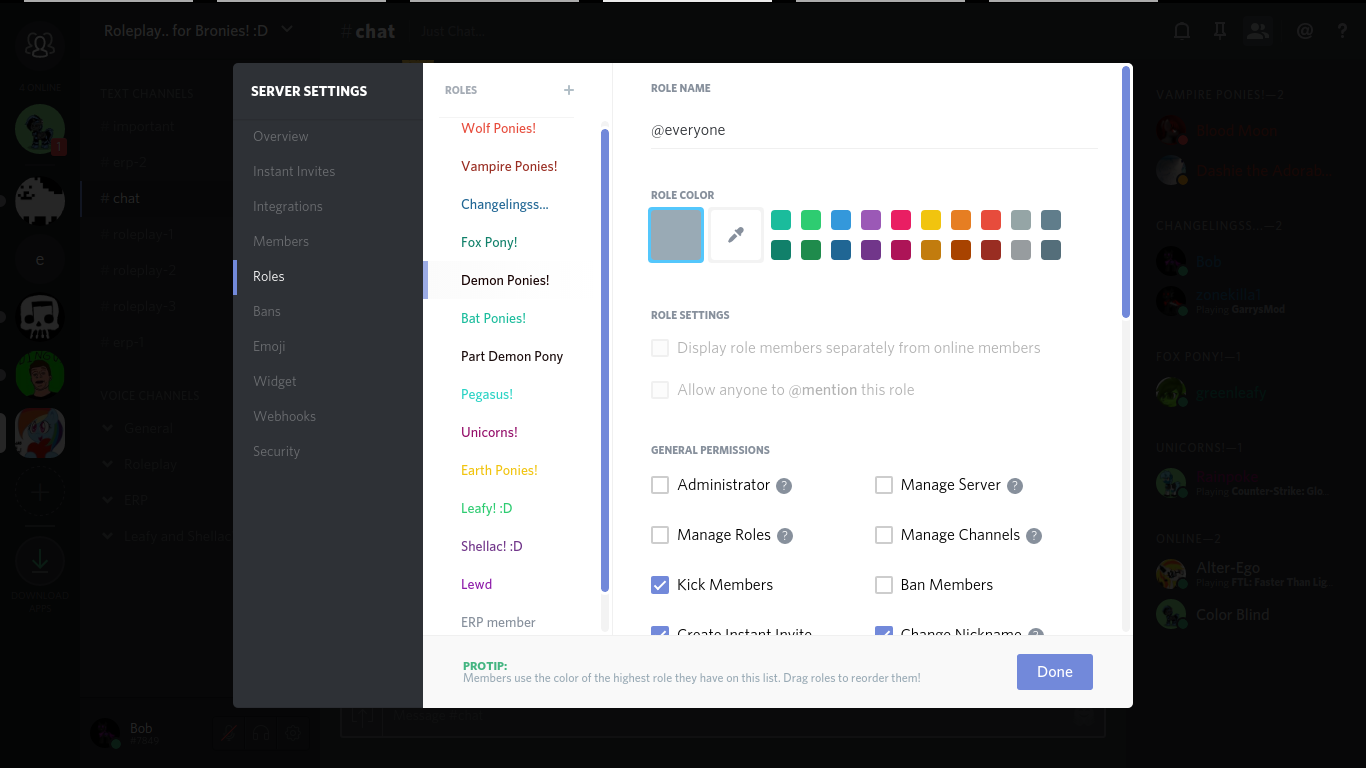Open notification bell in chat header
1366x768 pixels.
coord(1182,31)
